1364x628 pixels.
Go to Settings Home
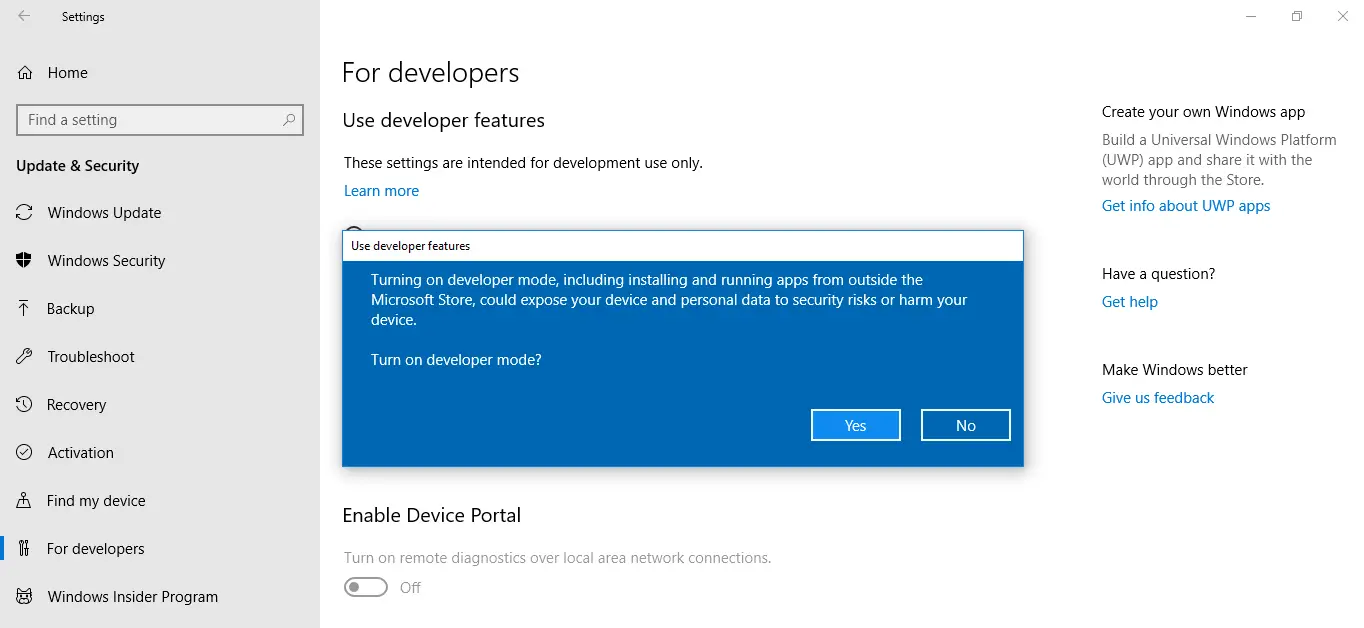pos(160,72)
